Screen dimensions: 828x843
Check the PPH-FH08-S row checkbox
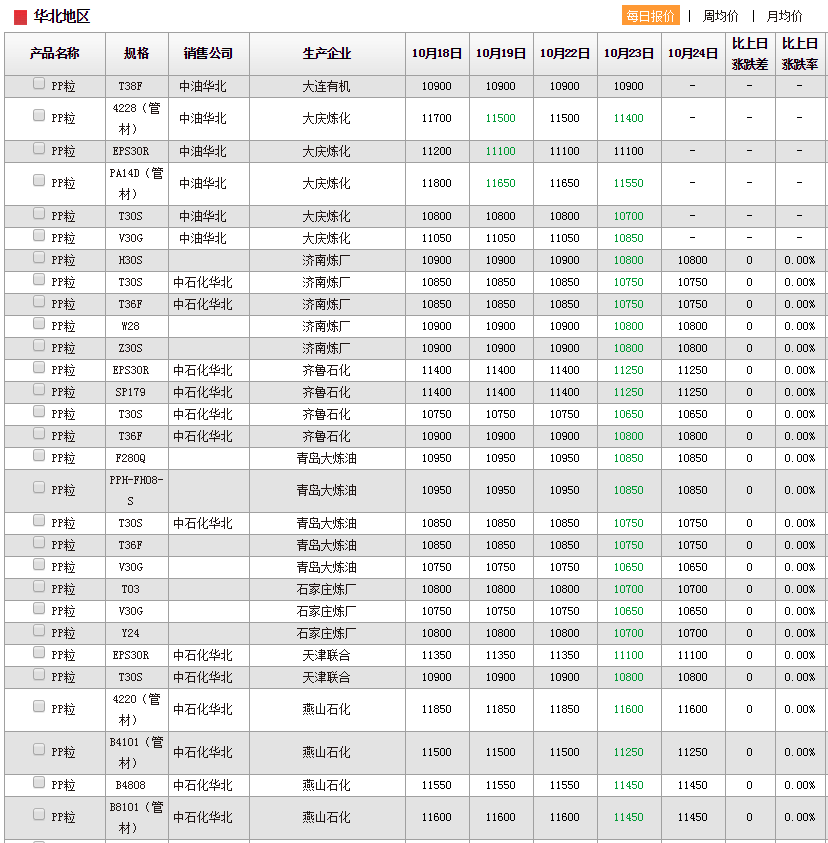click(x=39, y=487)
